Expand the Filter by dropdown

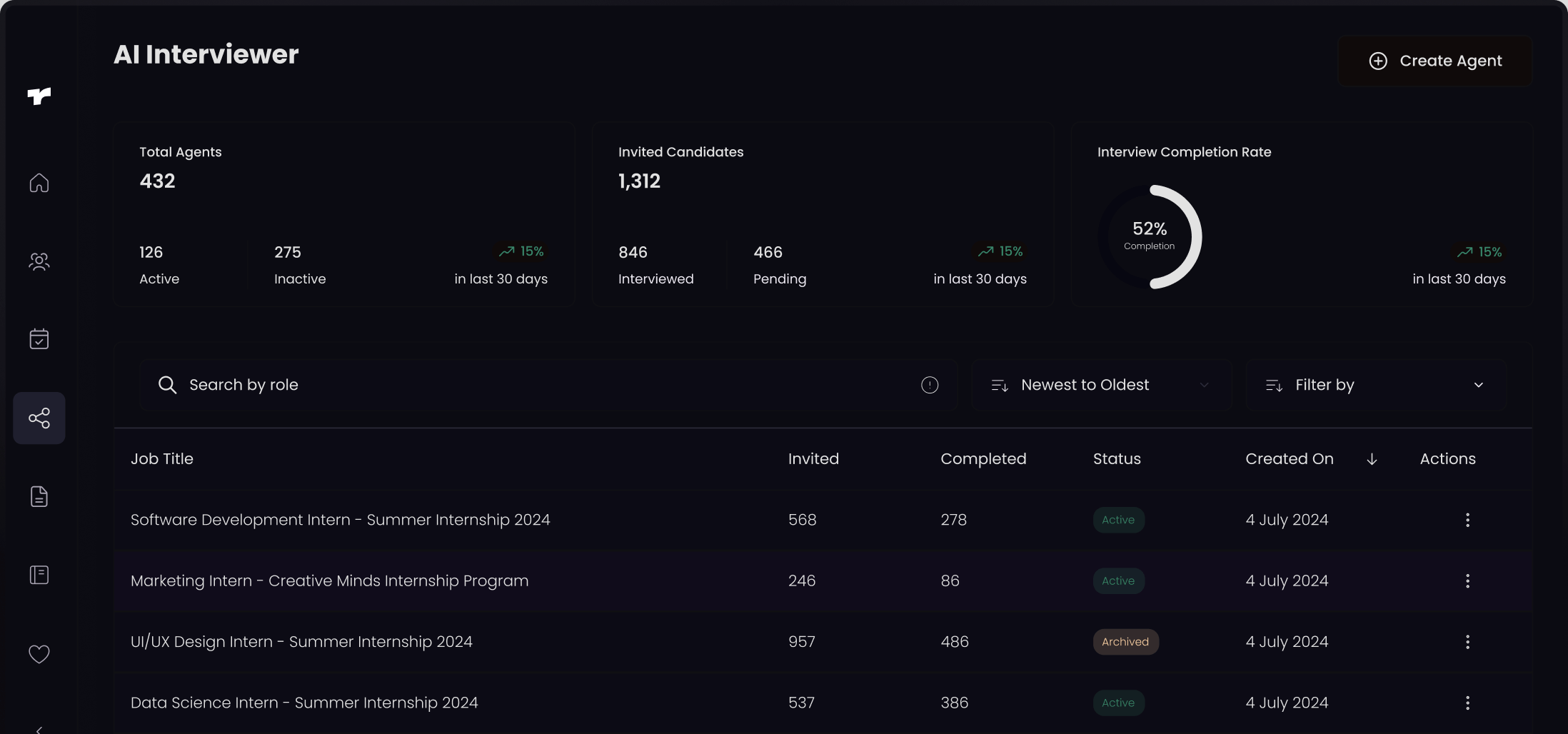point(1375,385)
